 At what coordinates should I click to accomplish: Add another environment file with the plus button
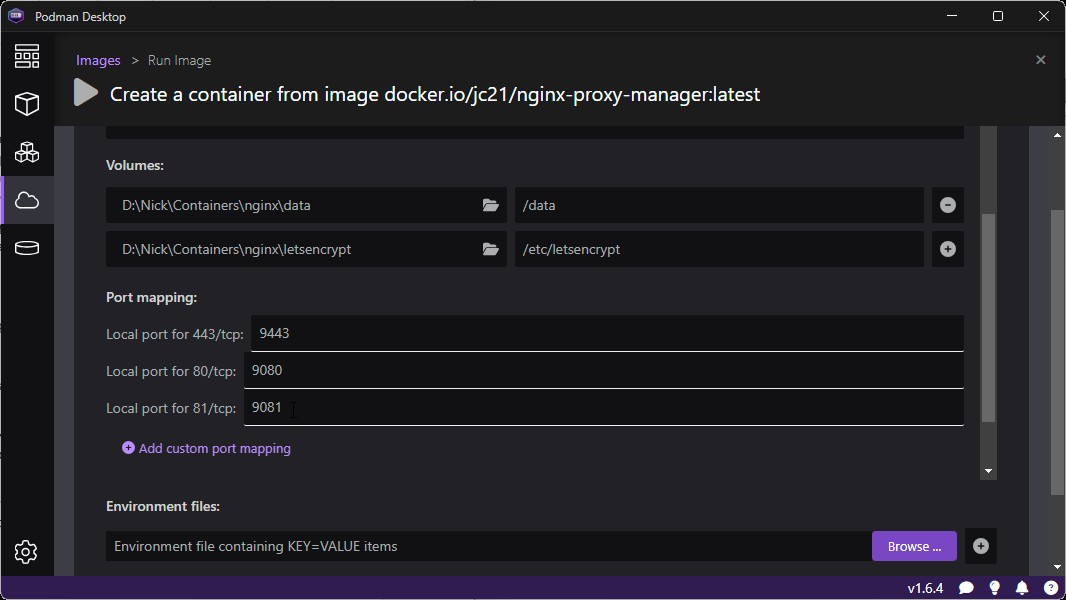click(x=980, y=546)
